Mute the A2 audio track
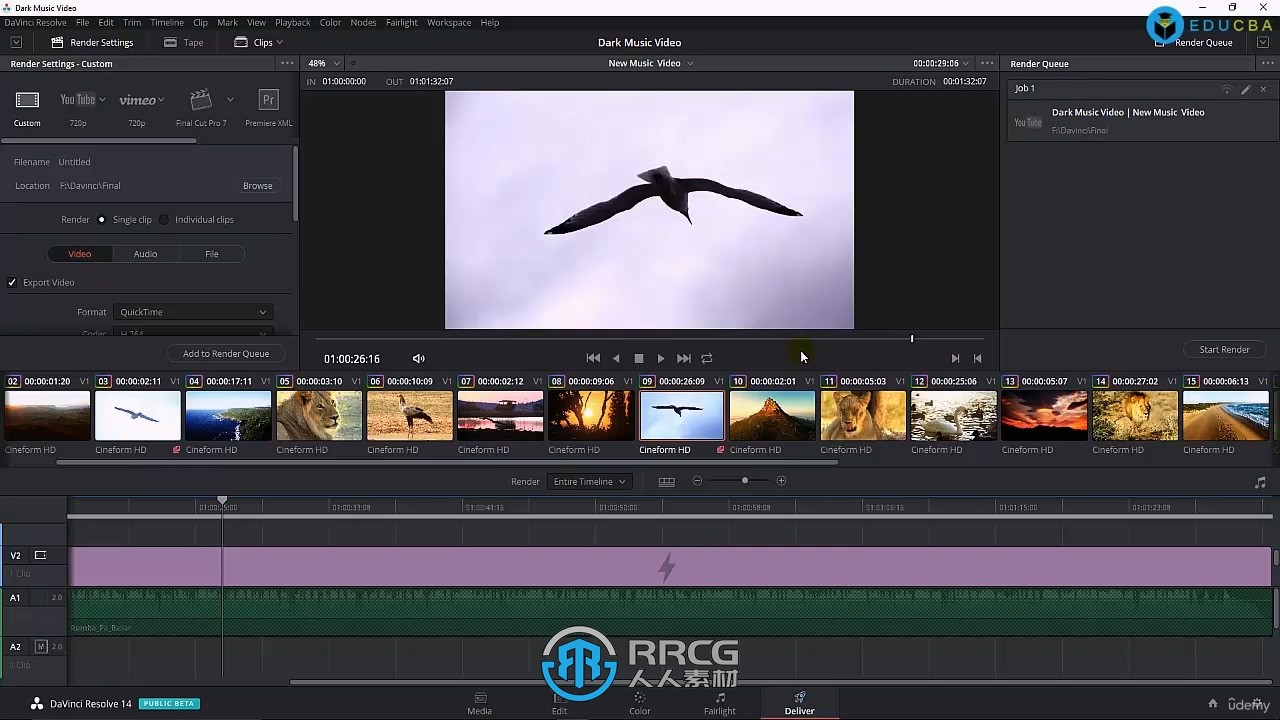Screen dimensions: 1280x720 click(x=41, y=646)
